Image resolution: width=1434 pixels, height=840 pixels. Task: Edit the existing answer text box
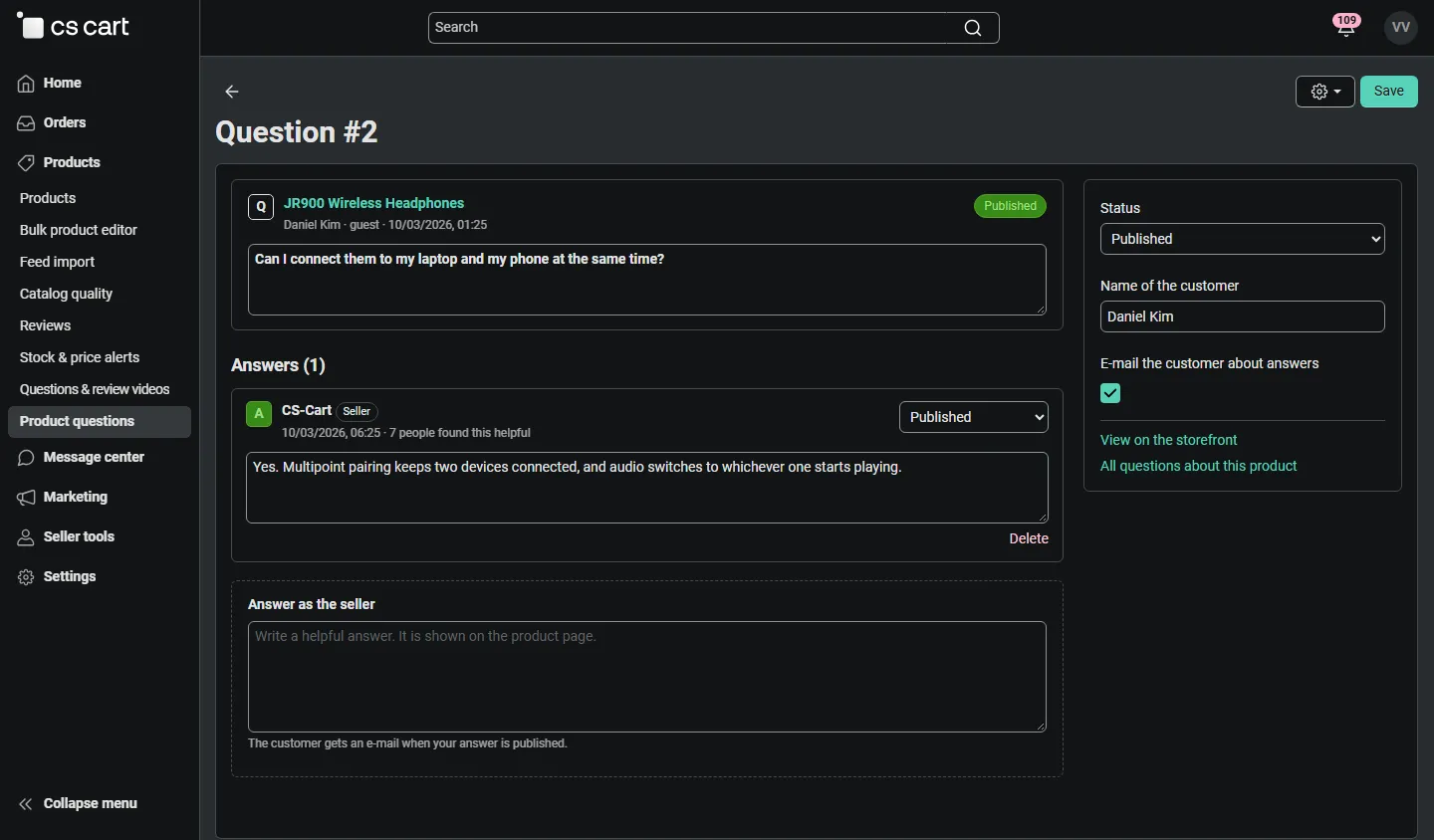pyautogui.click(x=647, y=488)
